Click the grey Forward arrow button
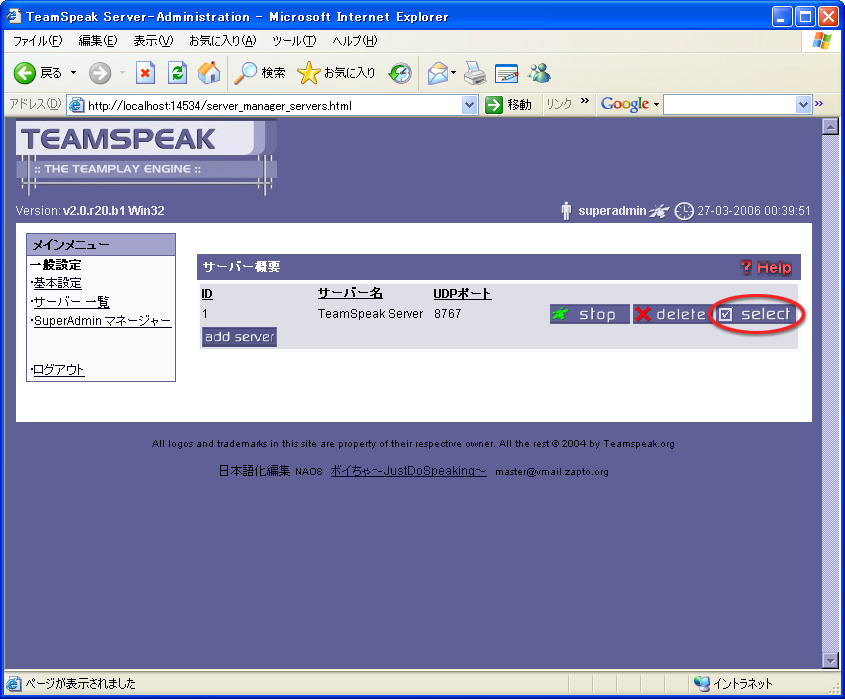The height and width of the screenshot is (699, 845). [x=100, y=73]
